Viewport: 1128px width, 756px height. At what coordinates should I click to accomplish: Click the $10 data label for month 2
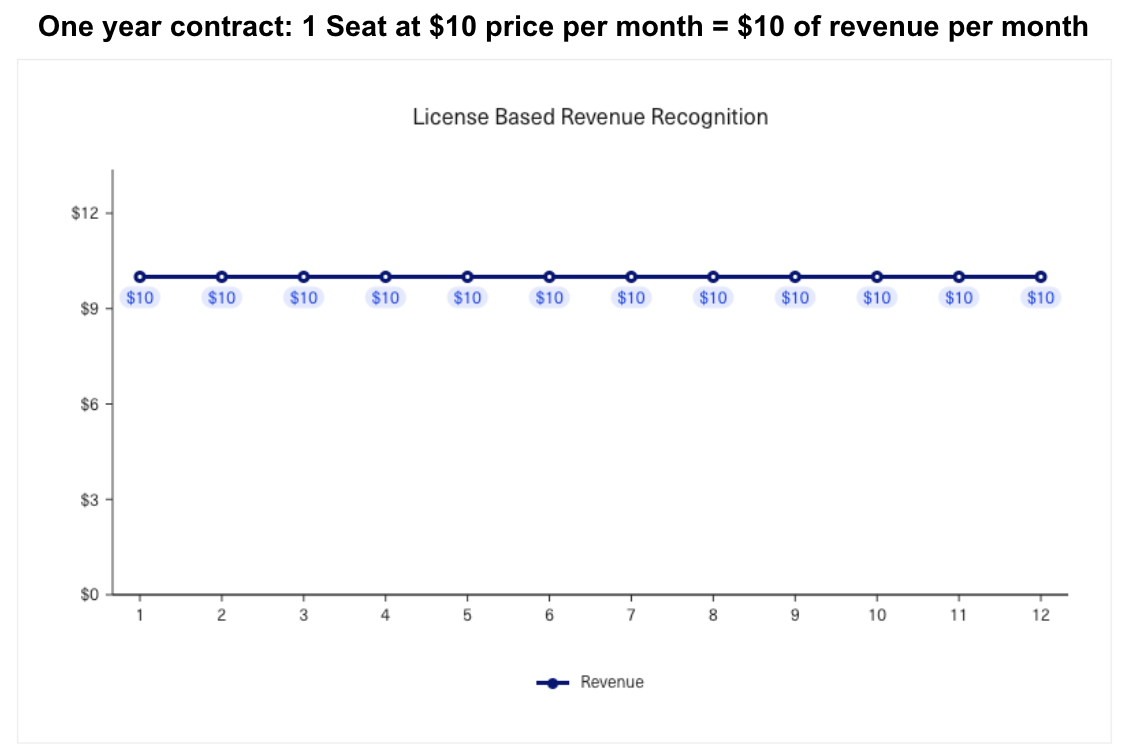pos(222,297)
